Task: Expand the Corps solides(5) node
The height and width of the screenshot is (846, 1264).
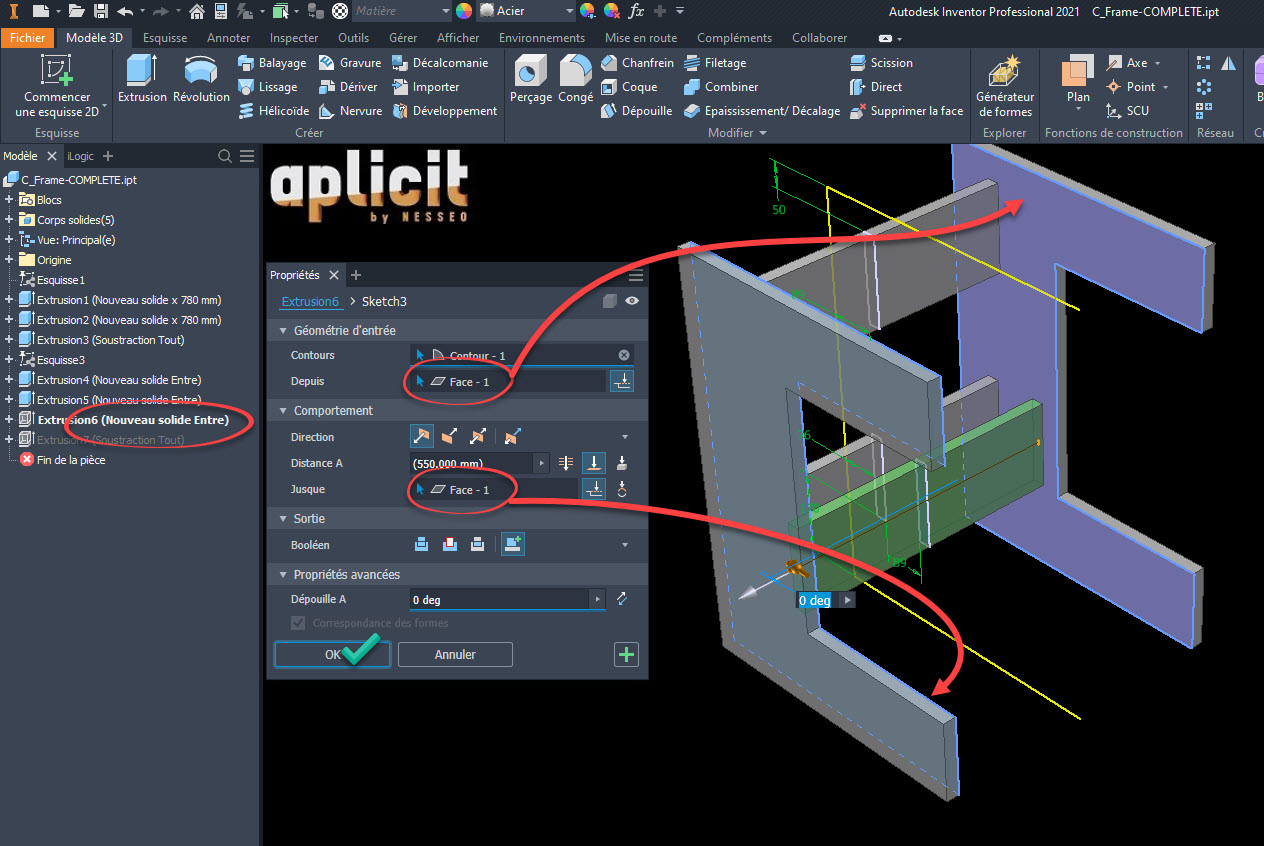Action: point(9,220)
